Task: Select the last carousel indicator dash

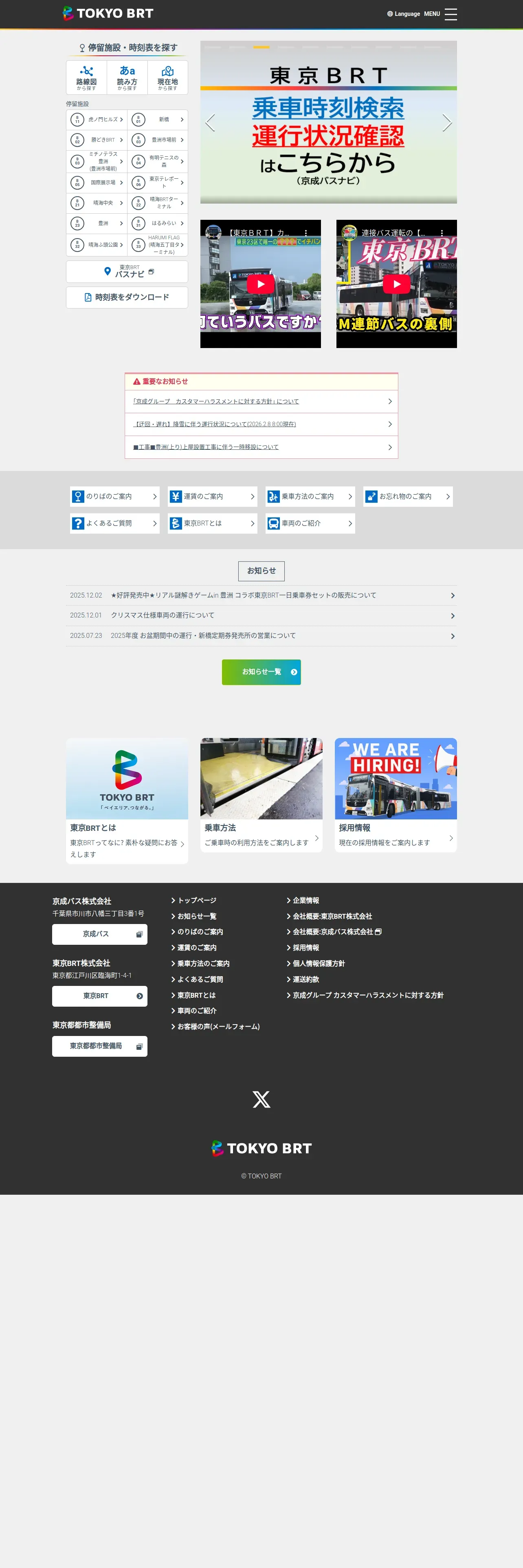Action: 432,47
